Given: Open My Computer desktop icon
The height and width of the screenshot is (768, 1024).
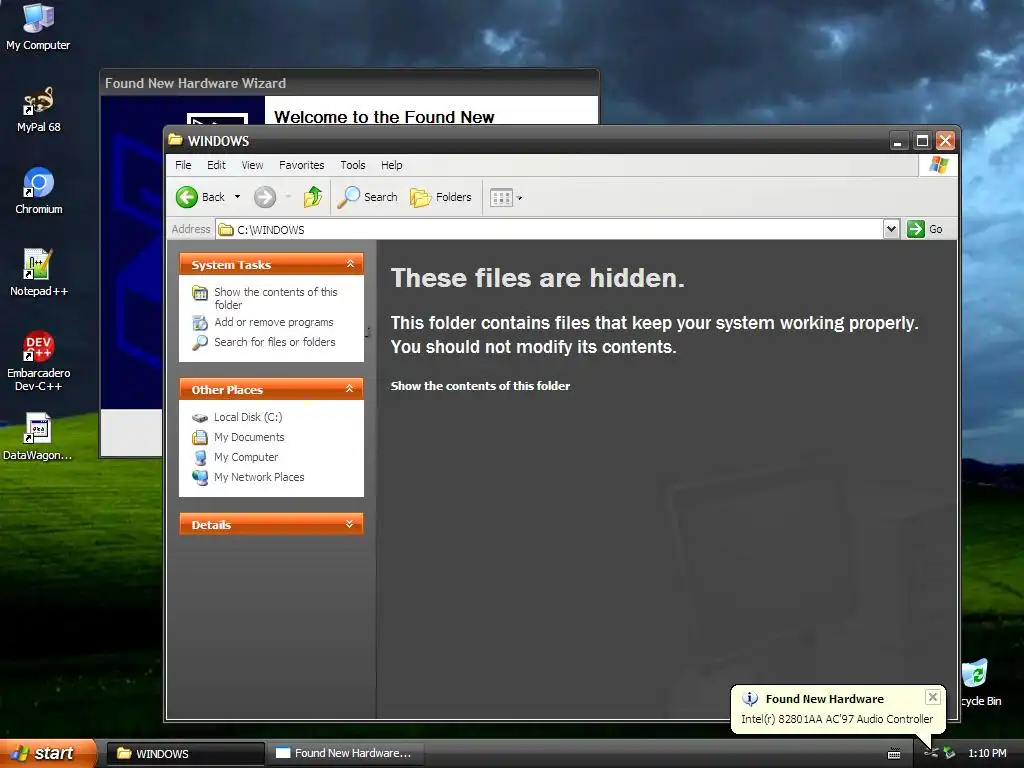Looking at the screenshot, I should (38, 26).
